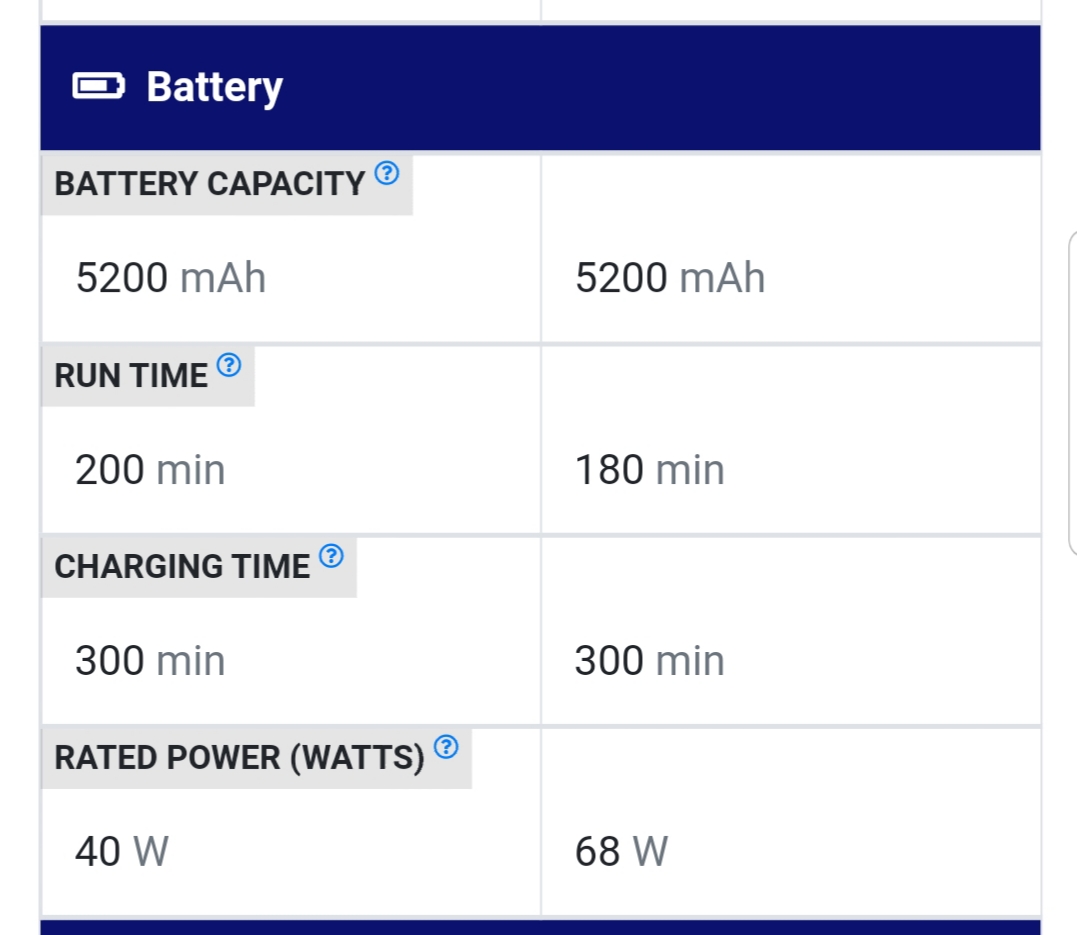Click the 180 min run time value
This screenshot has width=1077, height=935.
click(649, 470)
